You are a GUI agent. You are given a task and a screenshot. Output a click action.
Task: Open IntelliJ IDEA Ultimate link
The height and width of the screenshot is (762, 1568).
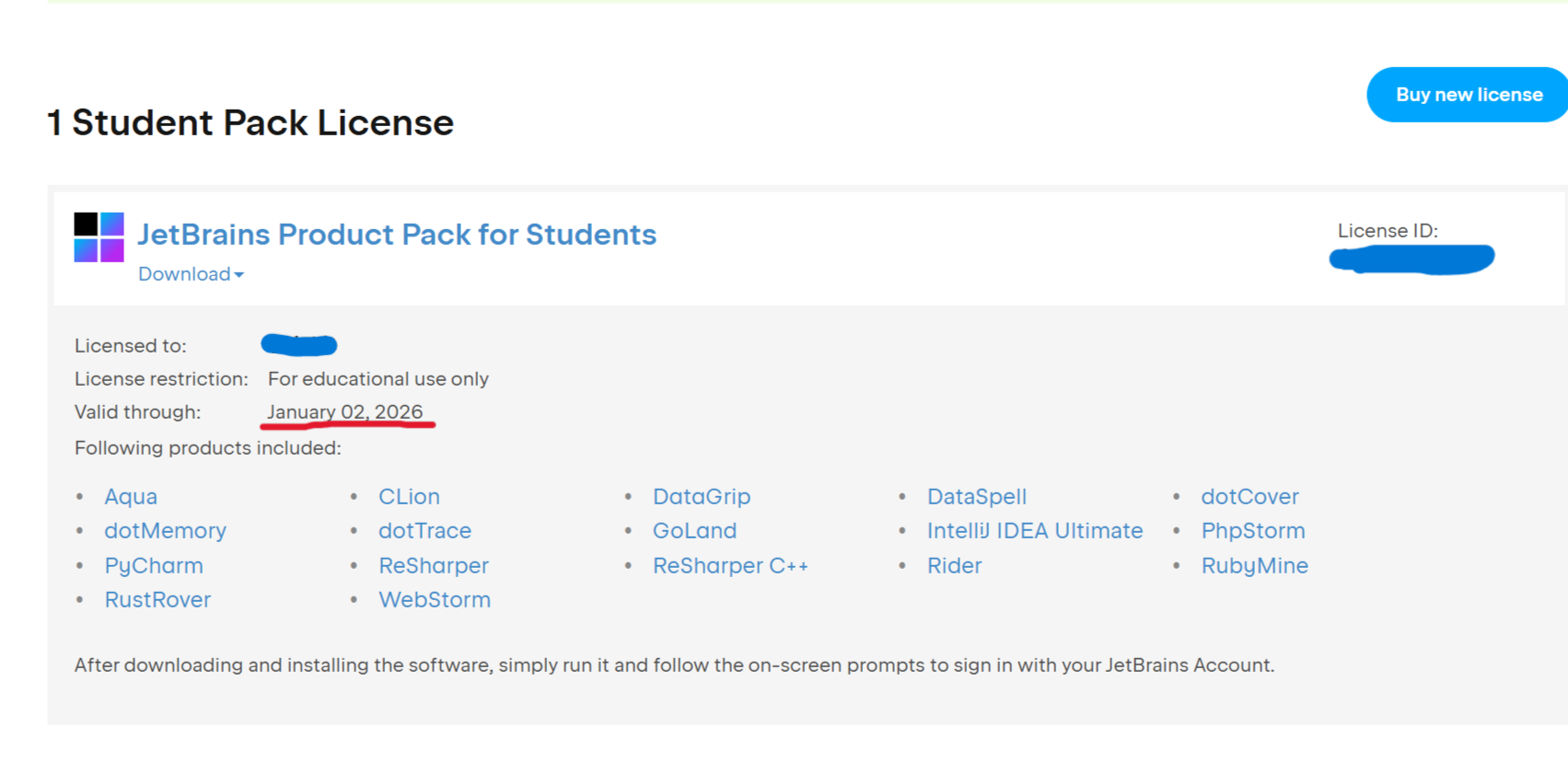pos(1034,531)
